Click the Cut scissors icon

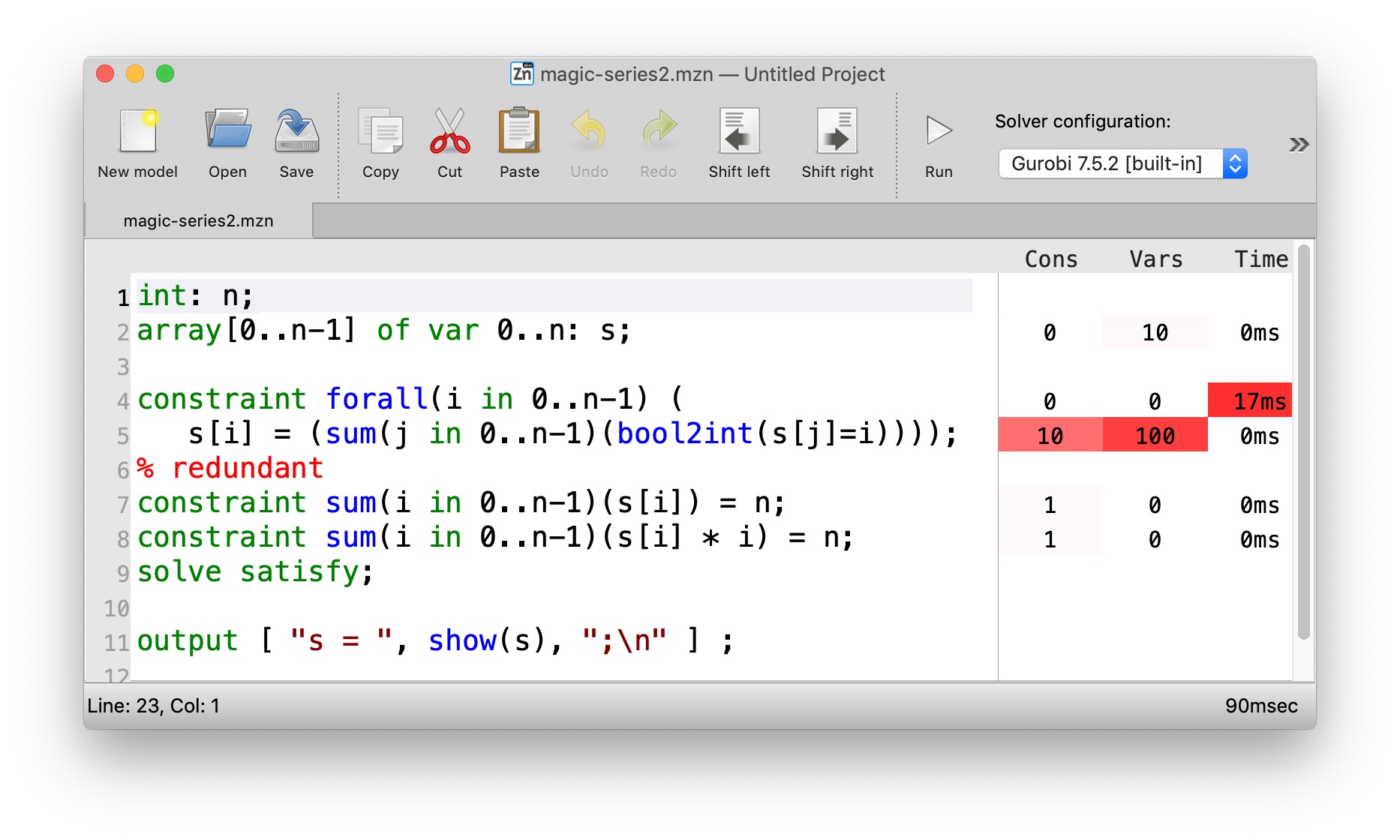(x=449, y=132)
